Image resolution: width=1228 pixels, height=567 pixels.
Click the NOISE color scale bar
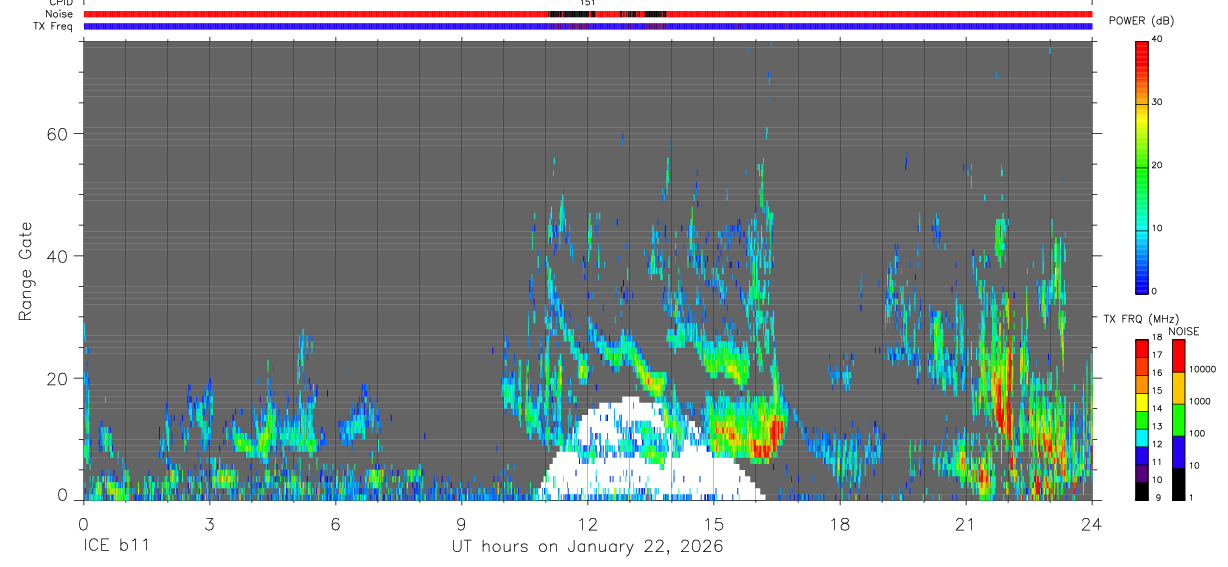(x=1179, y=418)
